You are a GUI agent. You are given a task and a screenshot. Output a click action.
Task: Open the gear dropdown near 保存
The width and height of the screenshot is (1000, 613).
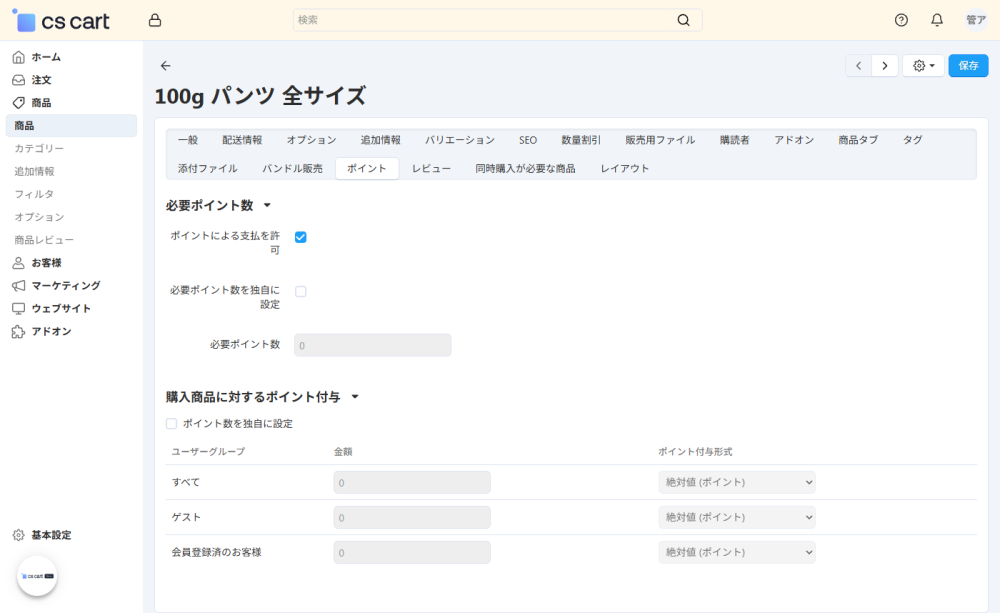pyautogui.click(x=922, y=65)
